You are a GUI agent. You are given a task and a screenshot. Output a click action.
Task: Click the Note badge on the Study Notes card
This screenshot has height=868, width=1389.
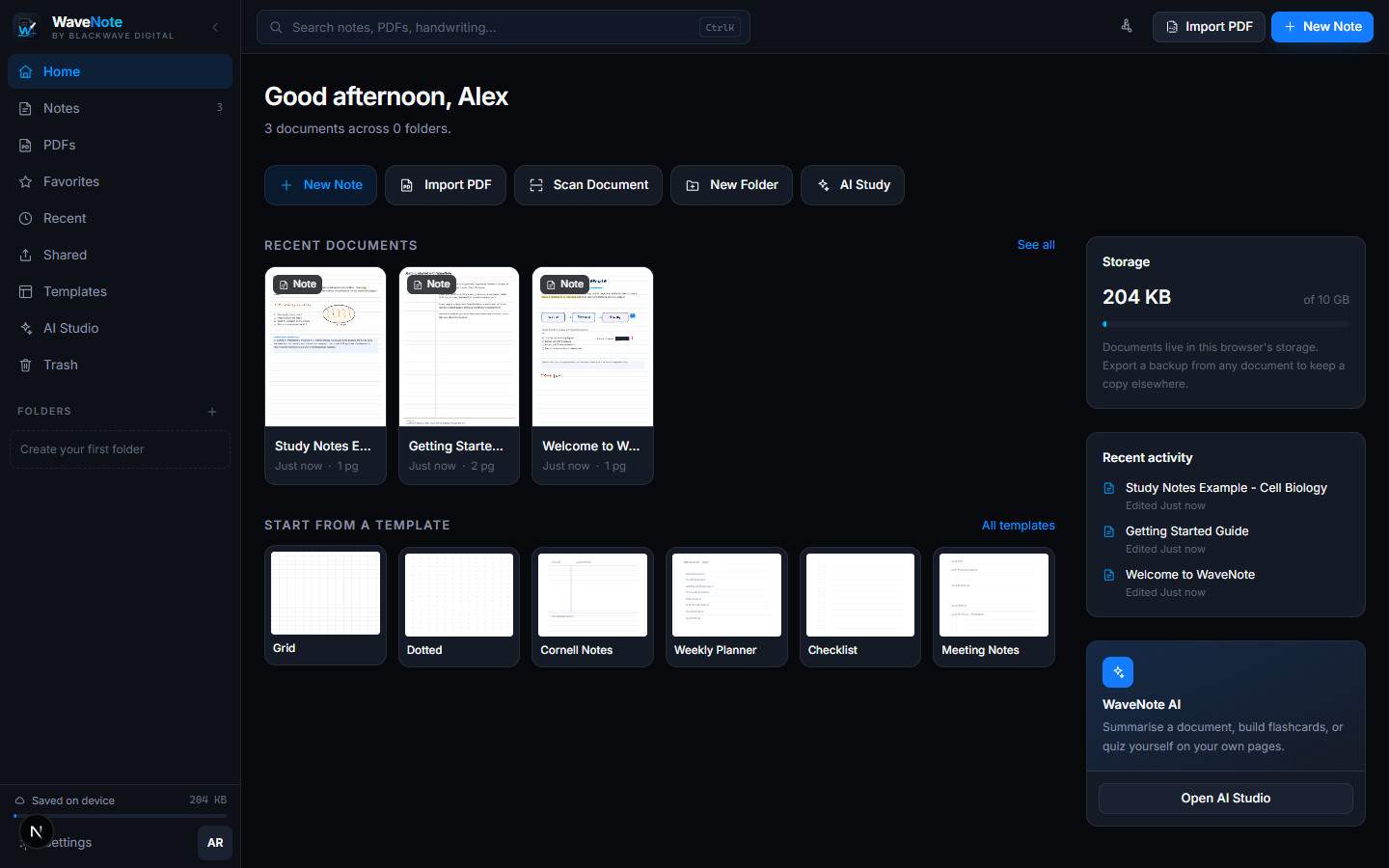tap(297, 285)
